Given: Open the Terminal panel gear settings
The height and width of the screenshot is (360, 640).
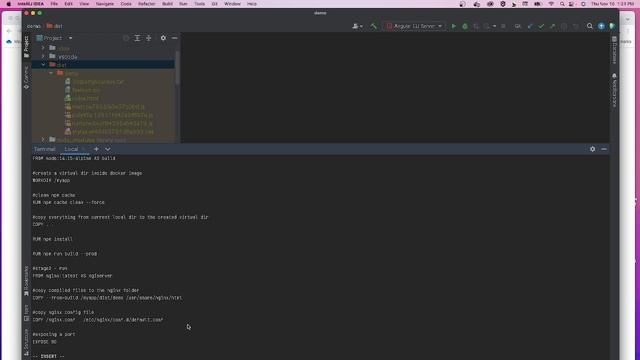Looking at the screenshot, I should [593, 149].
